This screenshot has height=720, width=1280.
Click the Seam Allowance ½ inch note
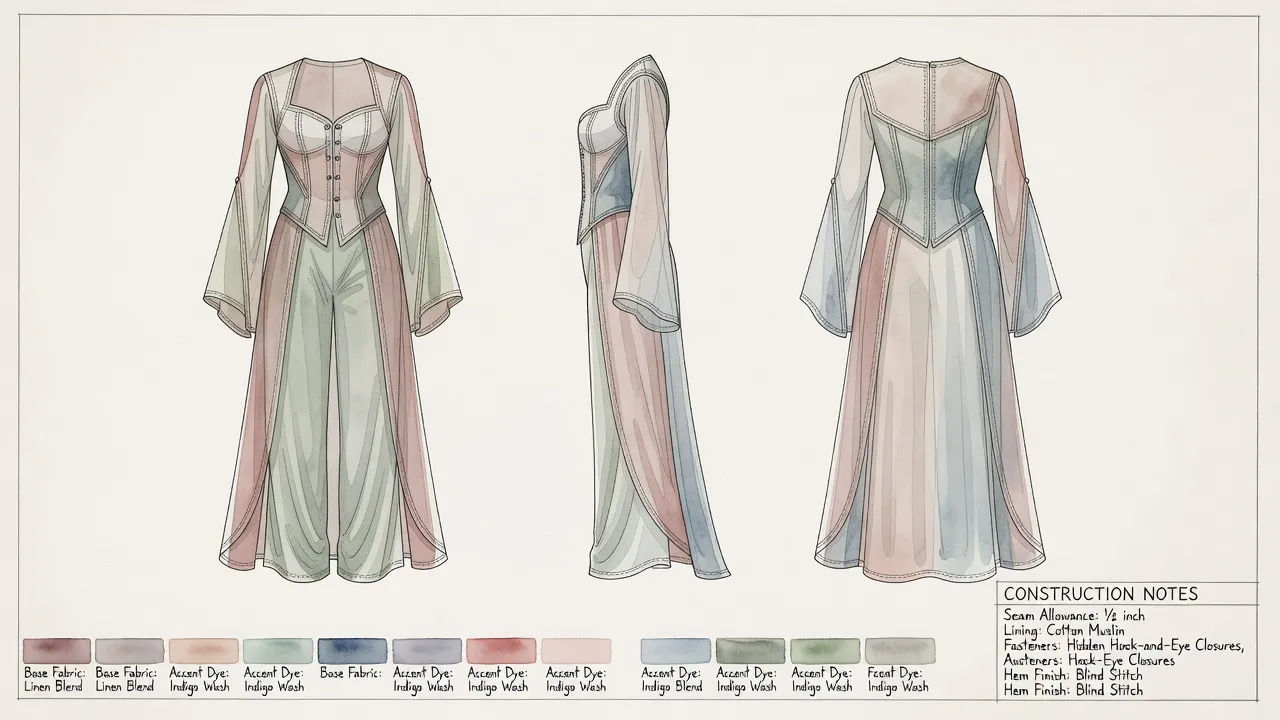click(x=1073, y=616)
